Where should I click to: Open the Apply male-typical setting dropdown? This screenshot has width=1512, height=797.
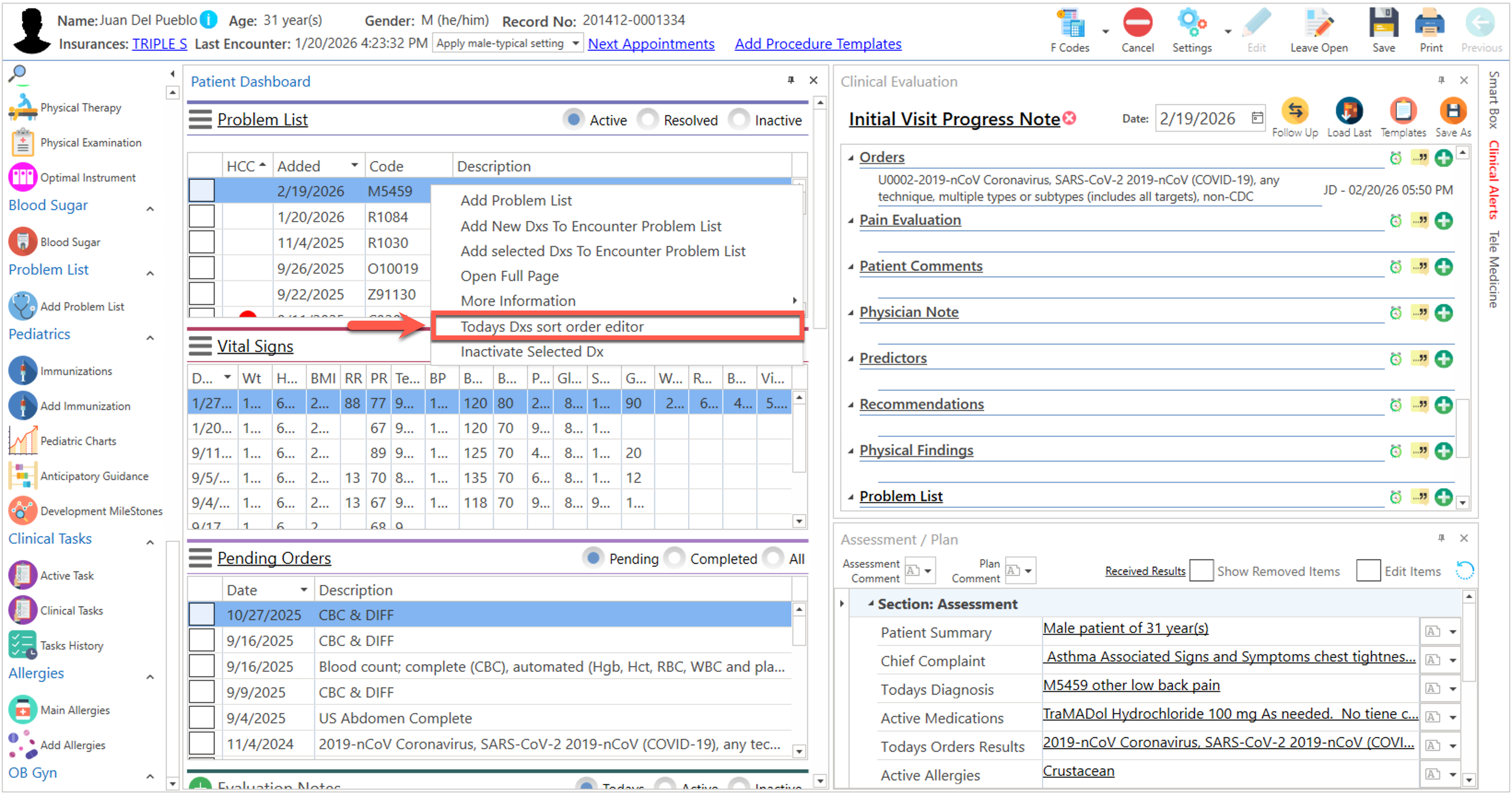click(575, 43)
